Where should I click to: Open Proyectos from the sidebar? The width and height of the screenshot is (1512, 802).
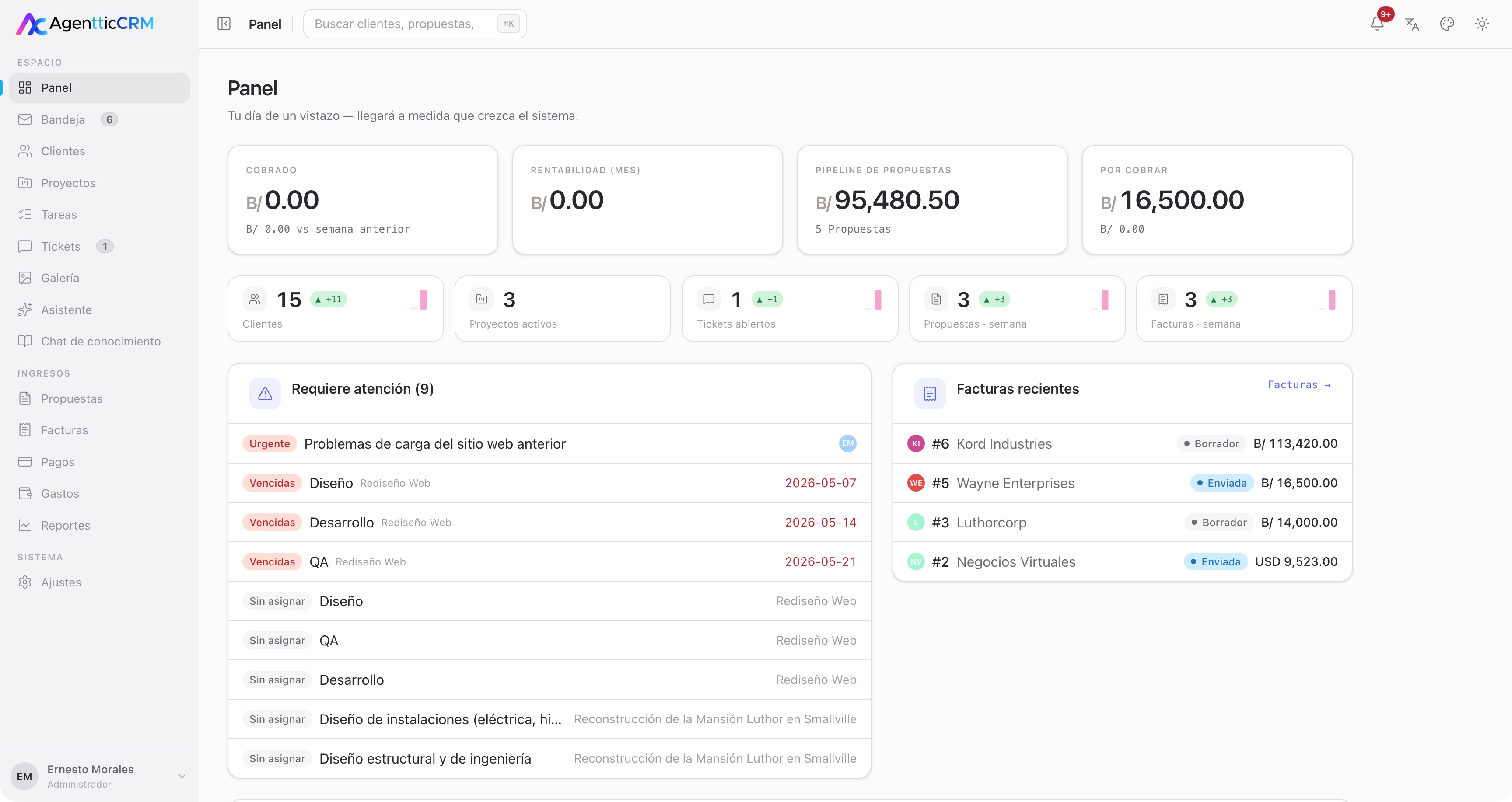click(x=98, y=182)
